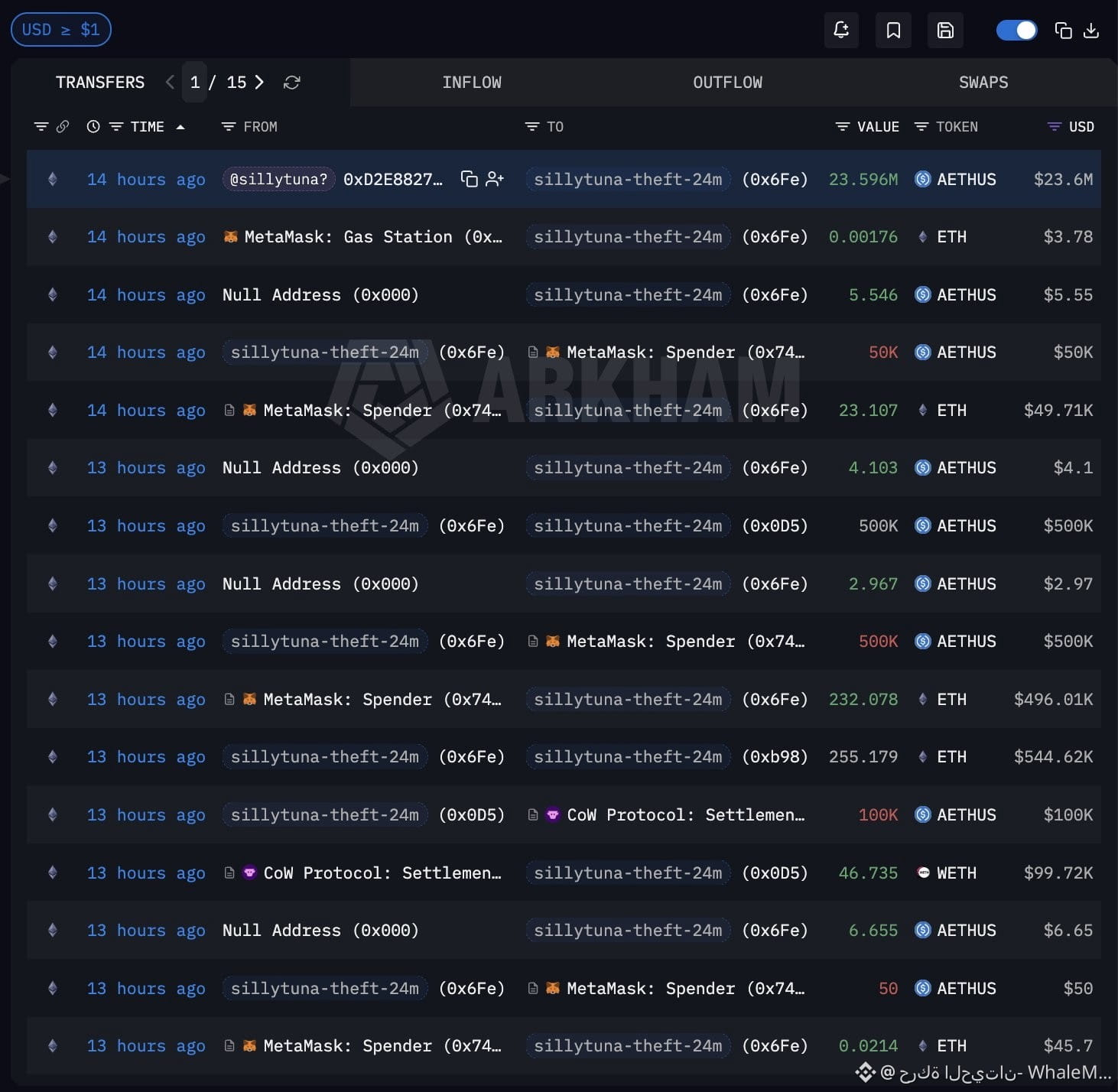1118x1092 pixels.
Task: Click Ethereum icon in the $3.78 row
Action: pyautogui.click(x=53, y=237)
